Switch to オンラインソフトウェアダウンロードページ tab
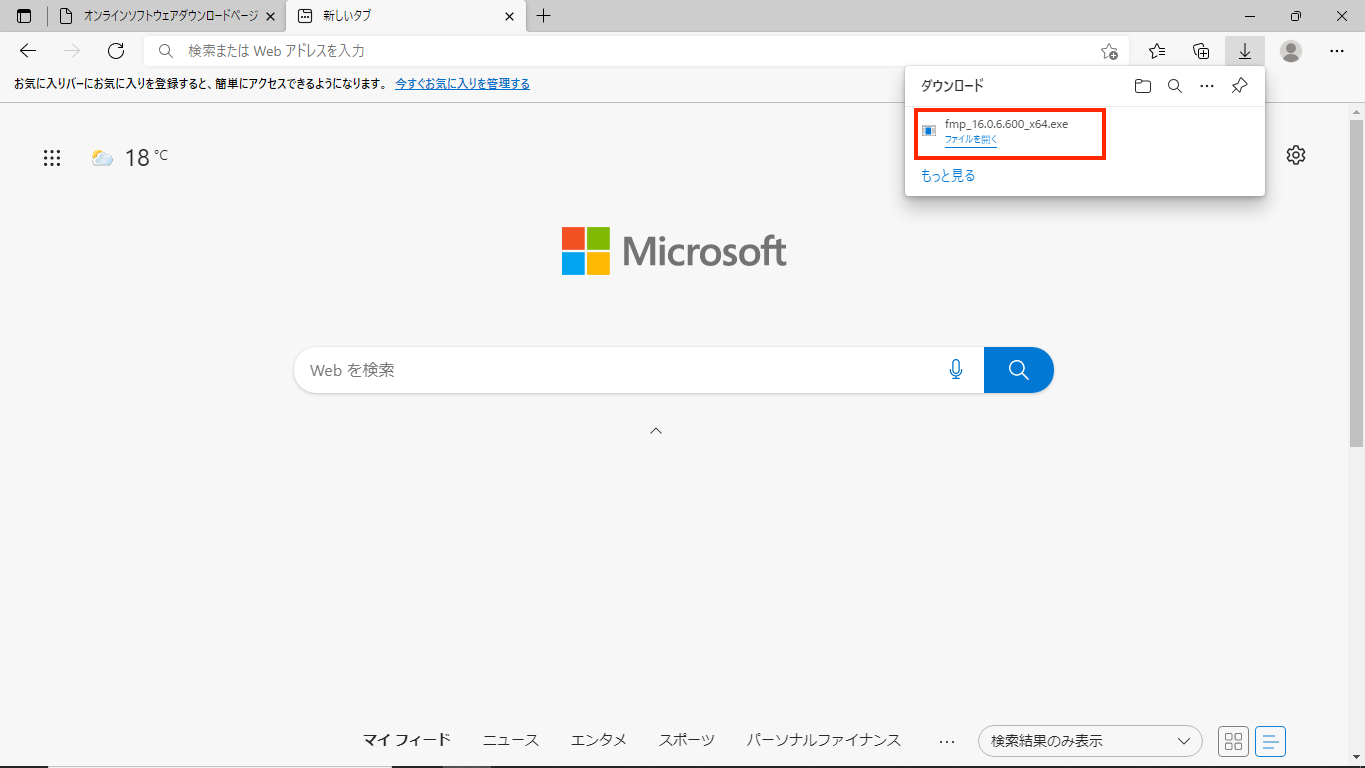This screenshot has width=1365, height=768. [x=166, y=16]
